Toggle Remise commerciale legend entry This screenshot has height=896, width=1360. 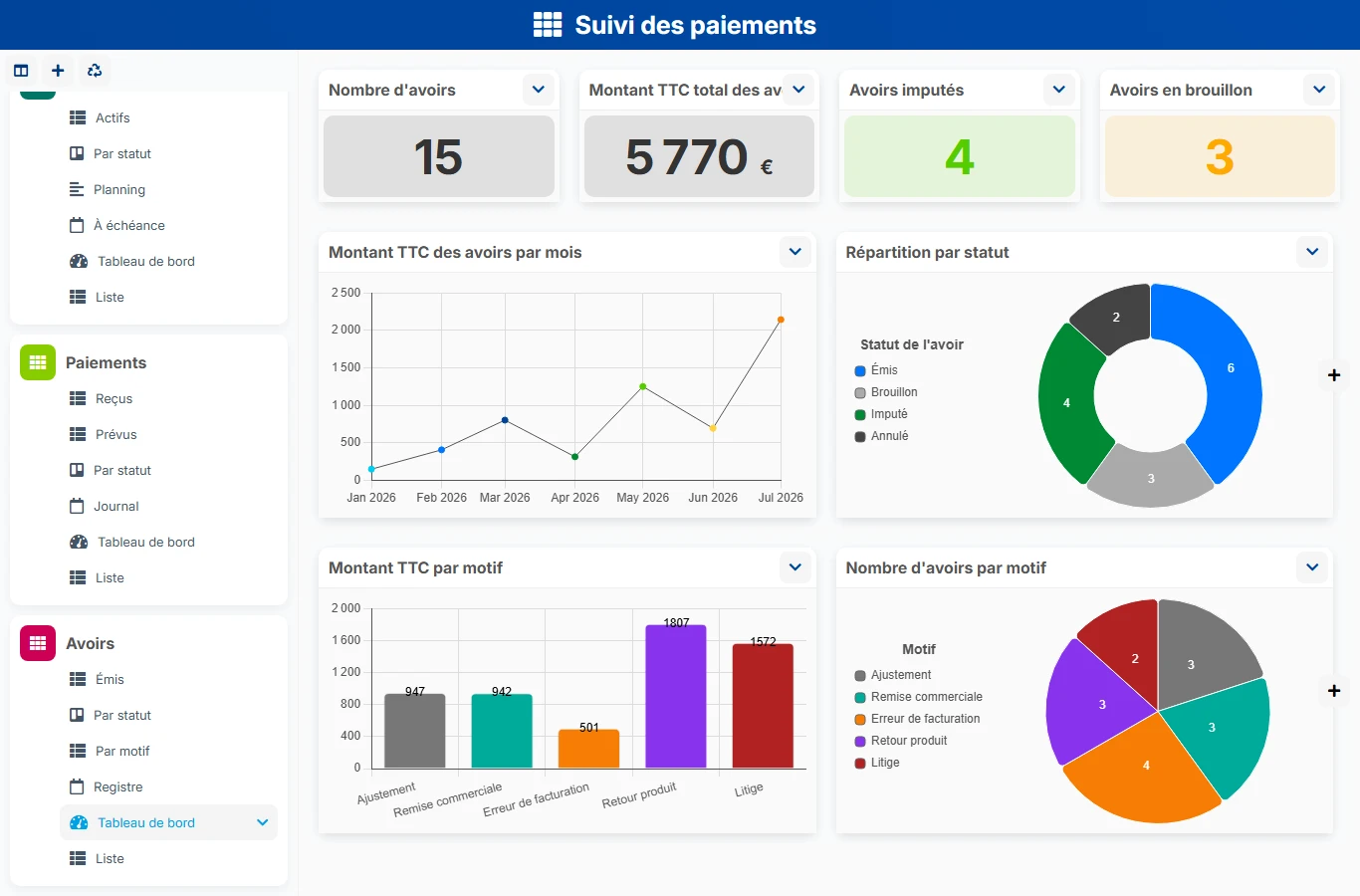coord(918,697)
